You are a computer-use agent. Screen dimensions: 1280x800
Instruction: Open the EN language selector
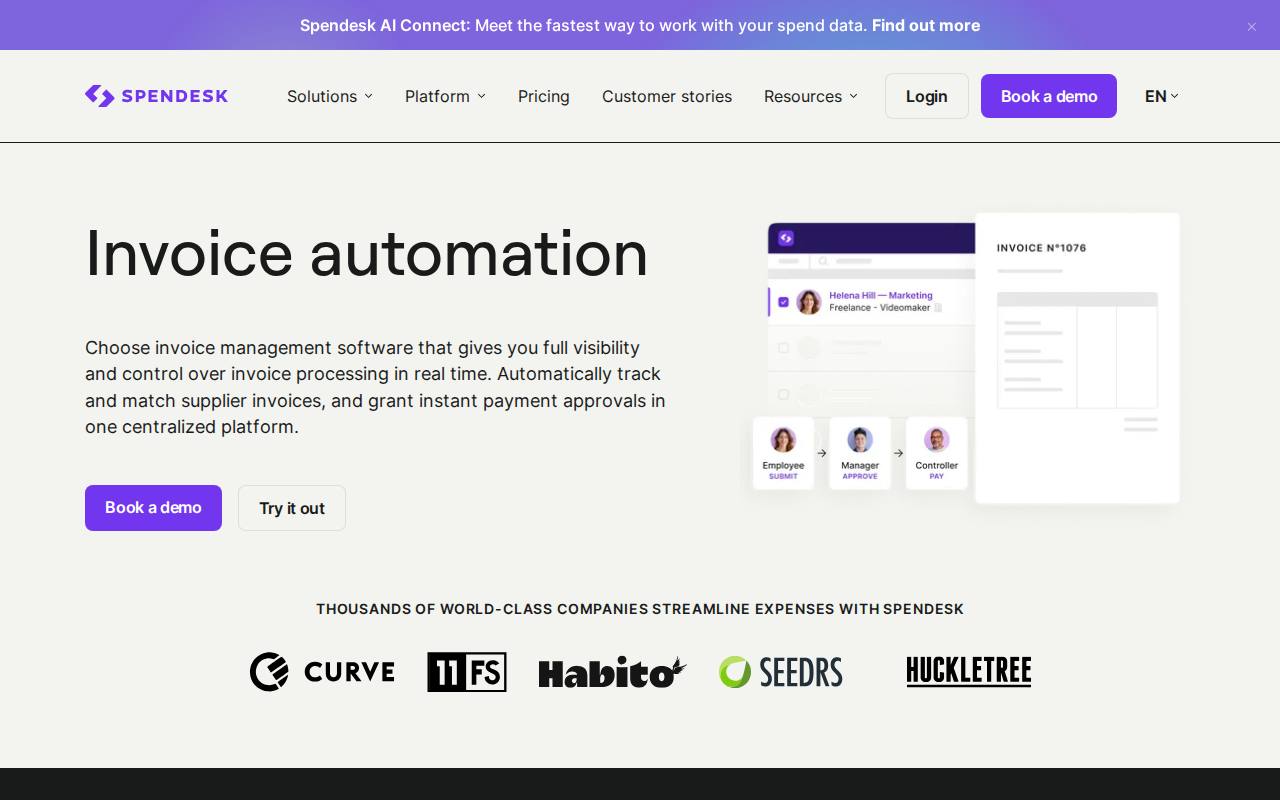[x=1162, y=96]
